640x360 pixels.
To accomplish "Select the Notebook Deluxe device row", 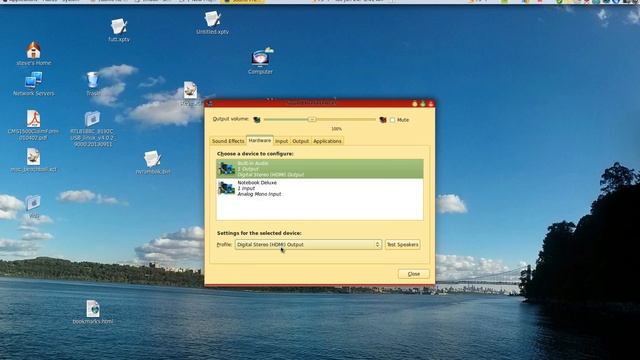I will (x=320, y=188).
